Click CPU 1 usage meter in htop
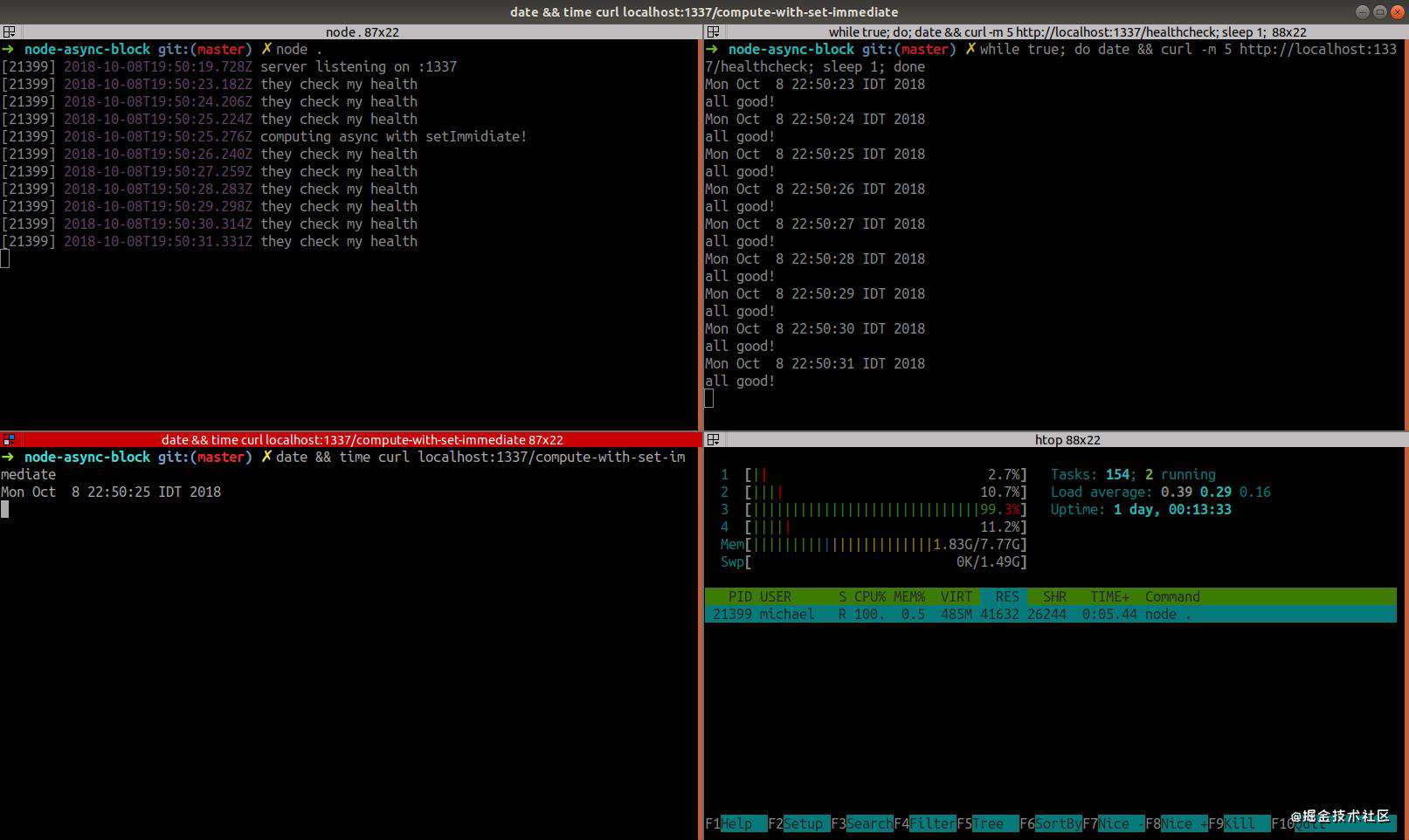1409x840 pixels. pyautogui.click(x=874, y=475)
